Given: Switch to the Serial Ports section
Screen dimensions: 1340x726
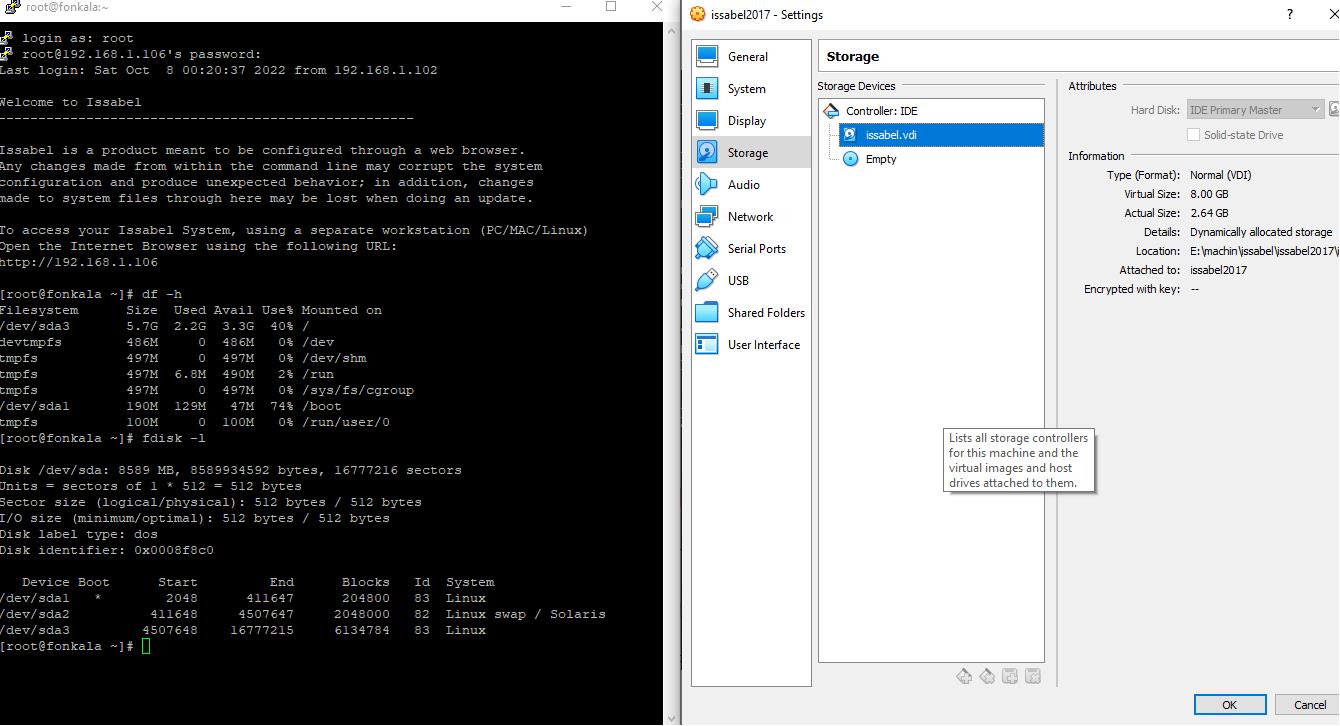Looking at the screenshot, I should point(756,249).
